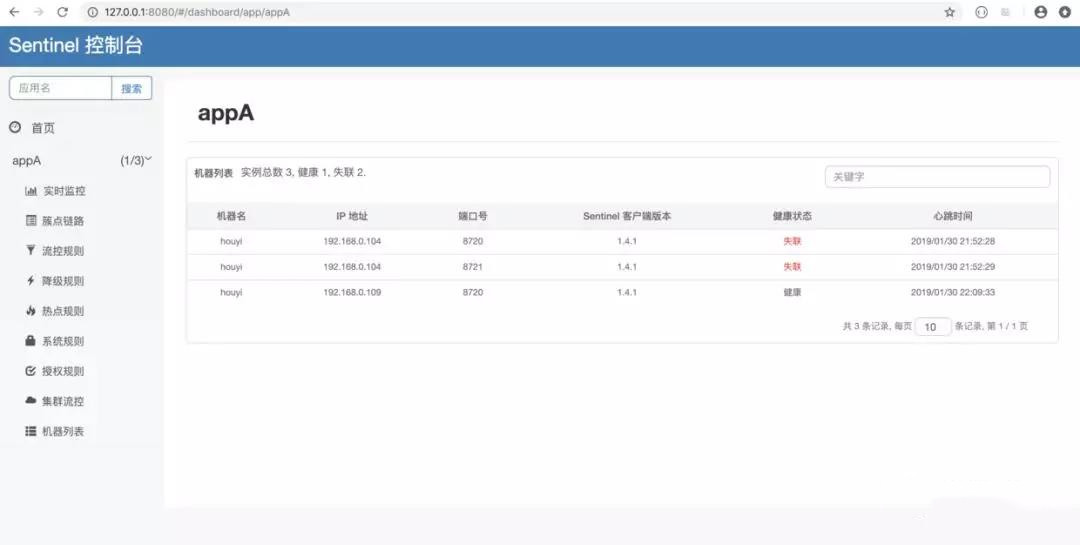Image resolution: width=1080 pixels, height=545 pixels.
Task: Select appA in the sidebar
Action: 27,161
